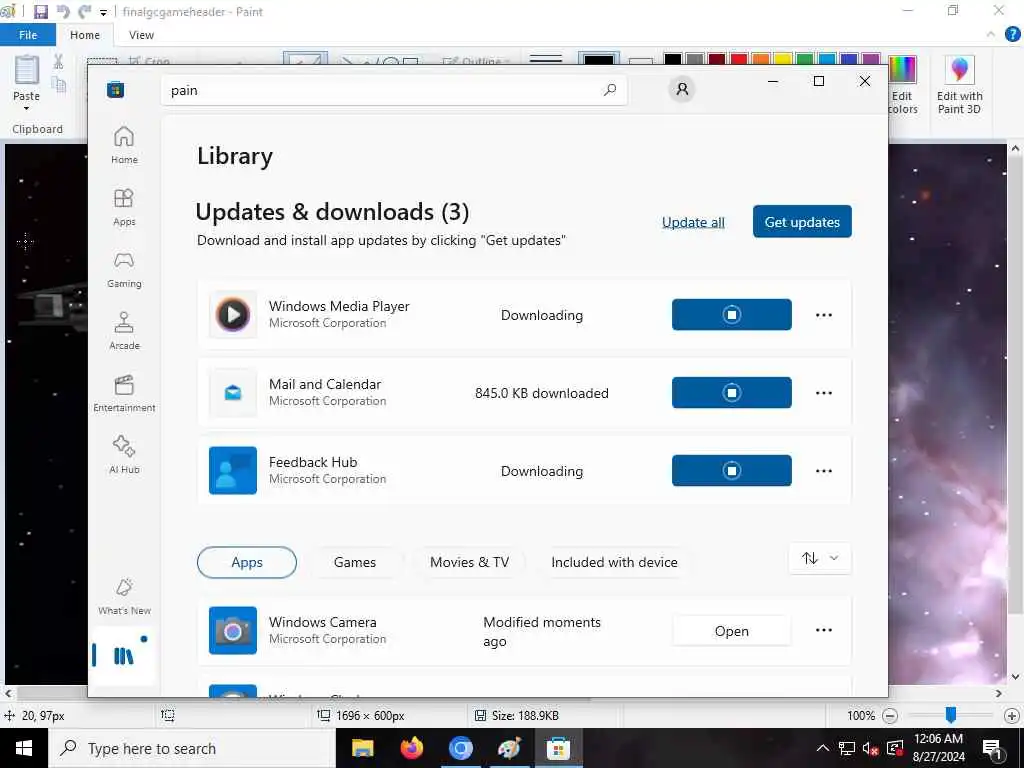This screenshot has height=768, width=1024.
Task: Click the Microsoft Store logo icon
Action: coord(116,89)
